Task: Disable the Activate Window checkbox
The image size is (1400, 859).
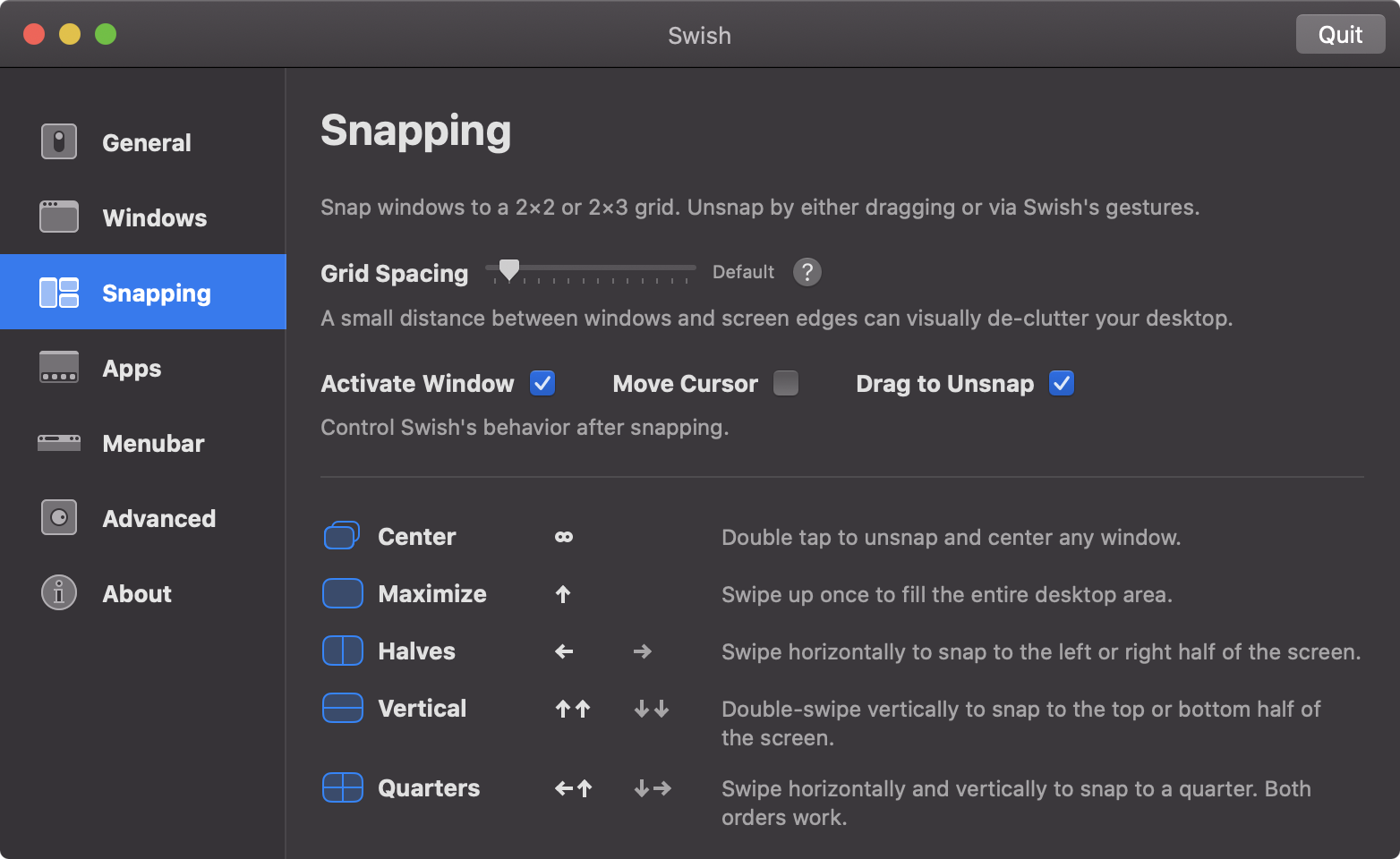Action: coord(542,383)
